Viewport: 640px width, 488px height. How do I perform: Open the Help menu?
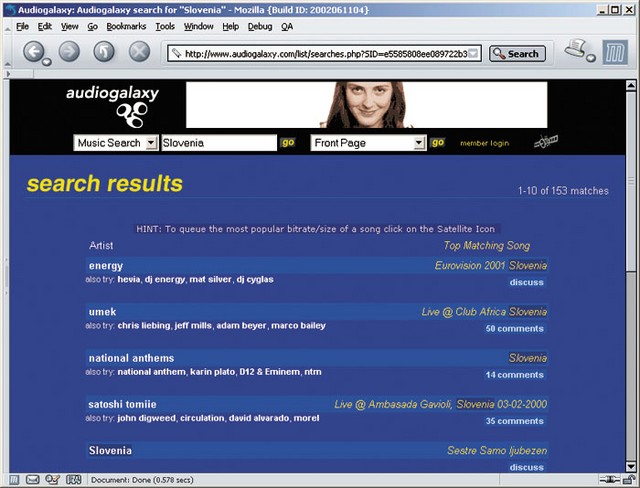click(230, 27)
